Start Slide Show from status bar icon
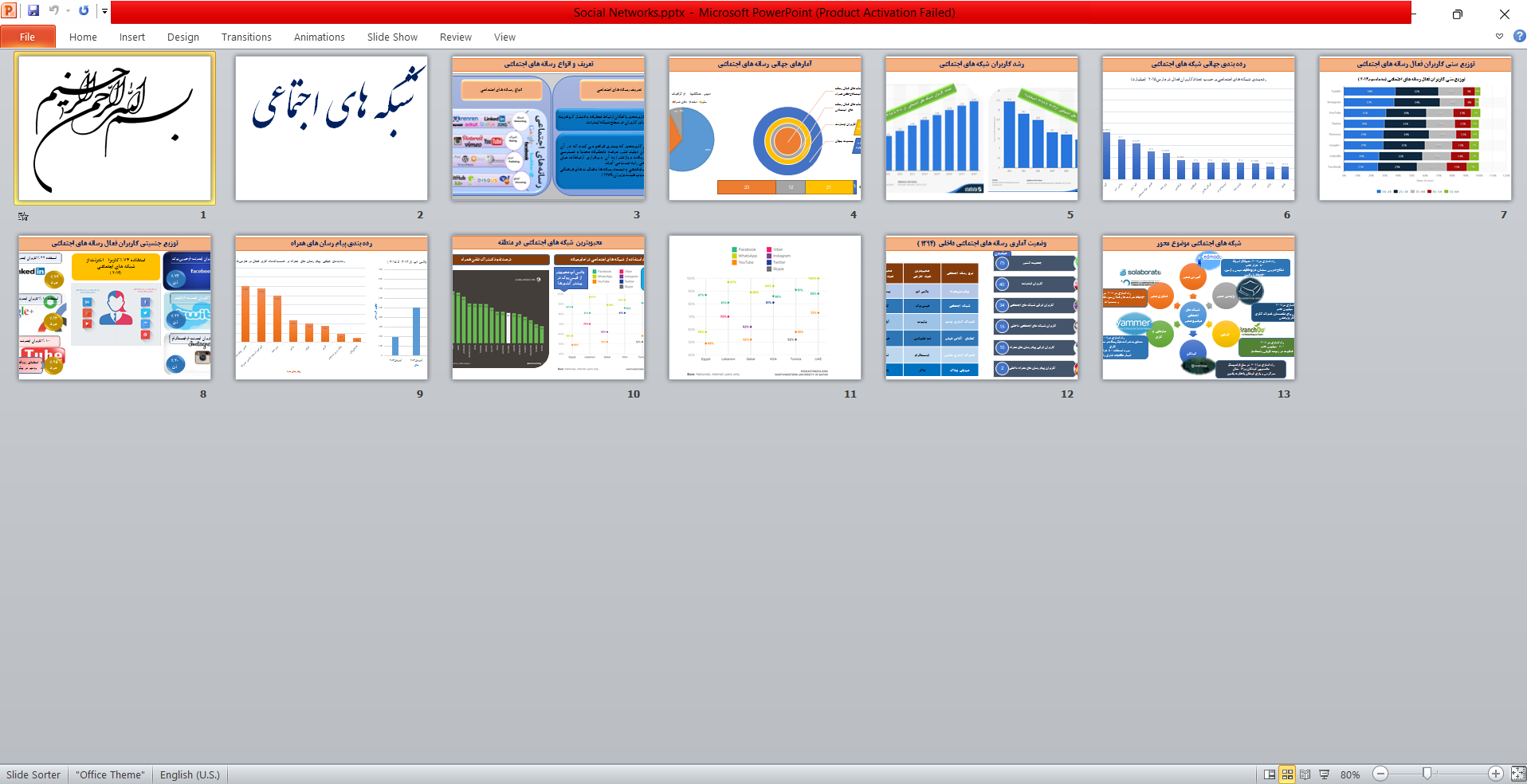The image size is (1527, 784). pos(1324,774)
